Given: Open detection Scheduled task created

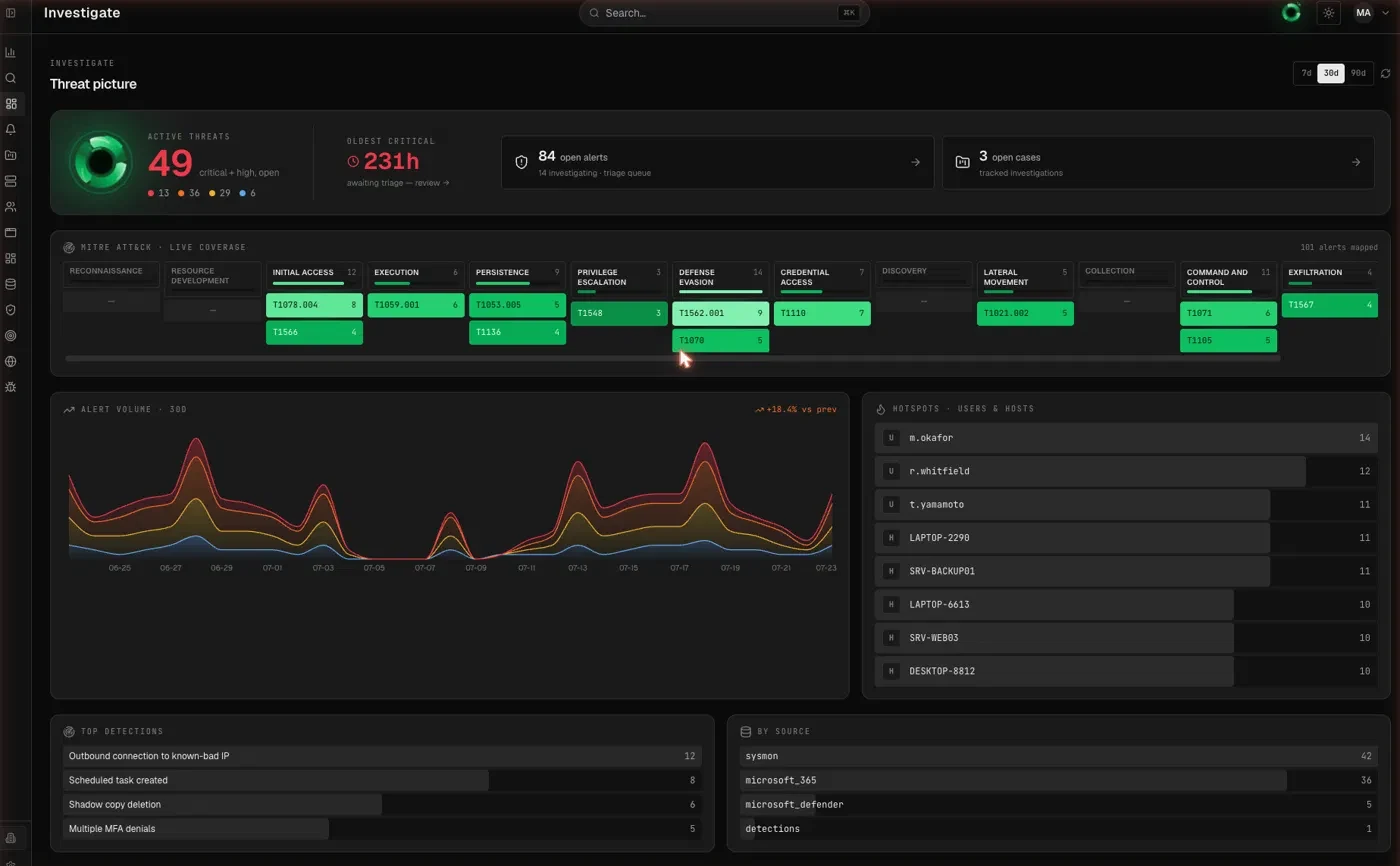Looking at the screenshot, I should pos(382,780).
